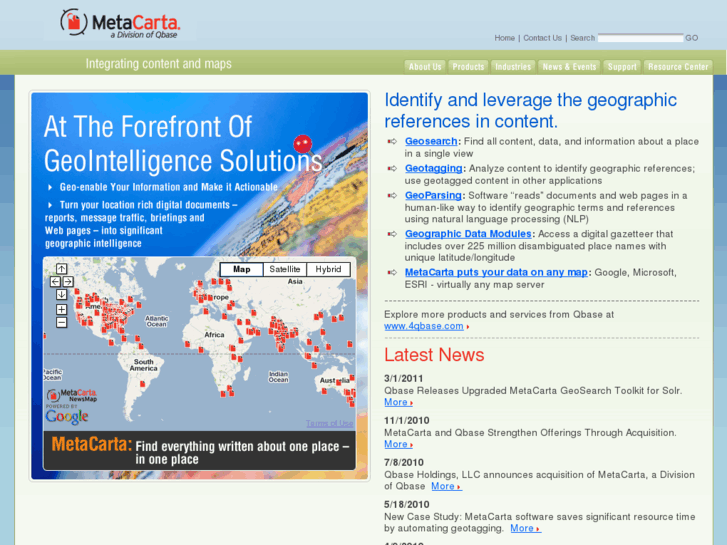Open the News & Events tab

point(569,67)
